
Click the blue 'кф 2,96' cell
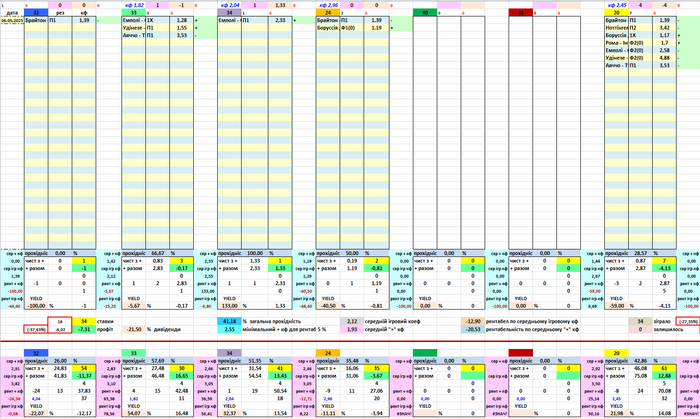(328, 5)
